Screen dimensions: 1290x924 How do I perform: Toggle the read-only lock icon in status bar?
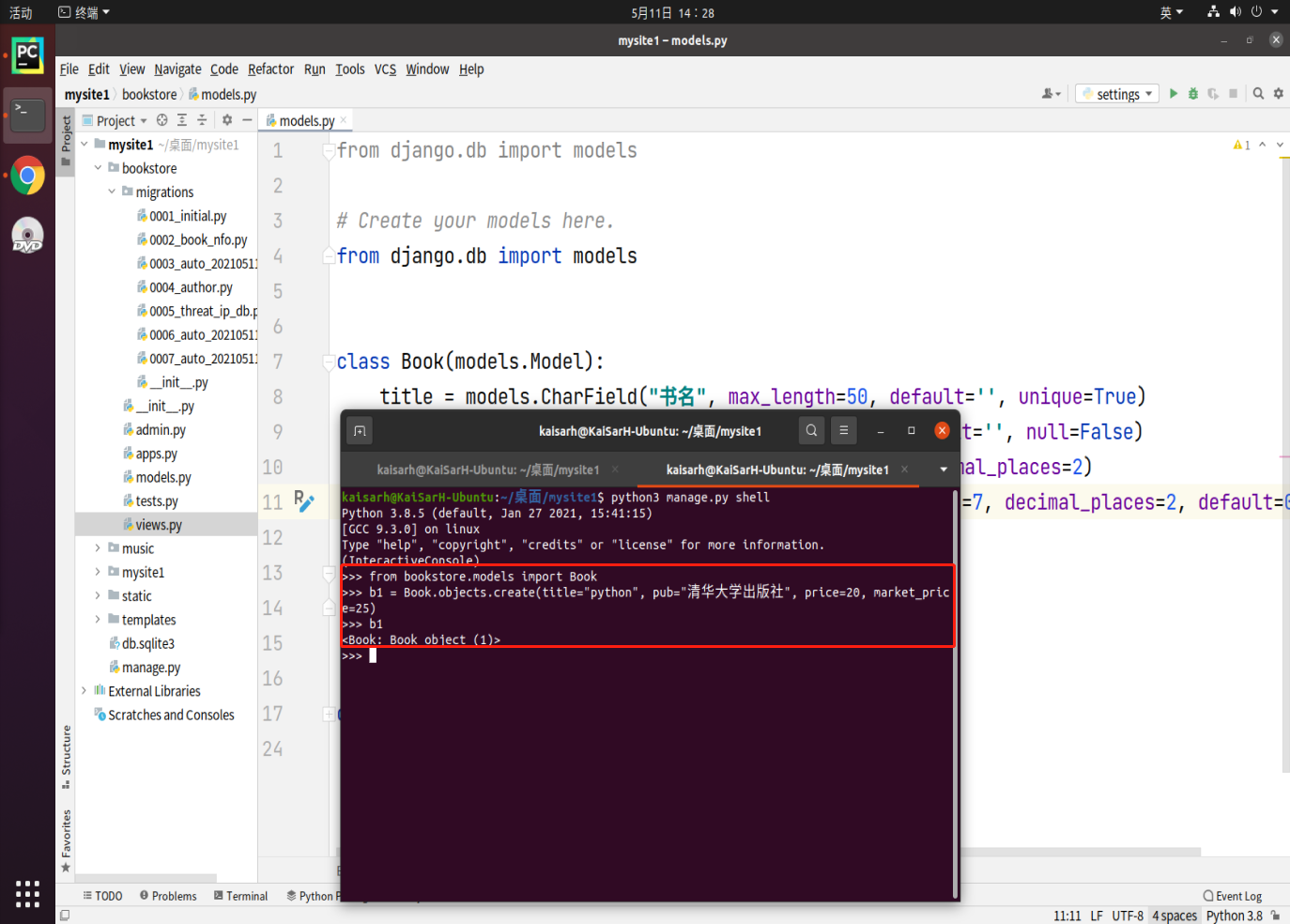pos(1275,916)
